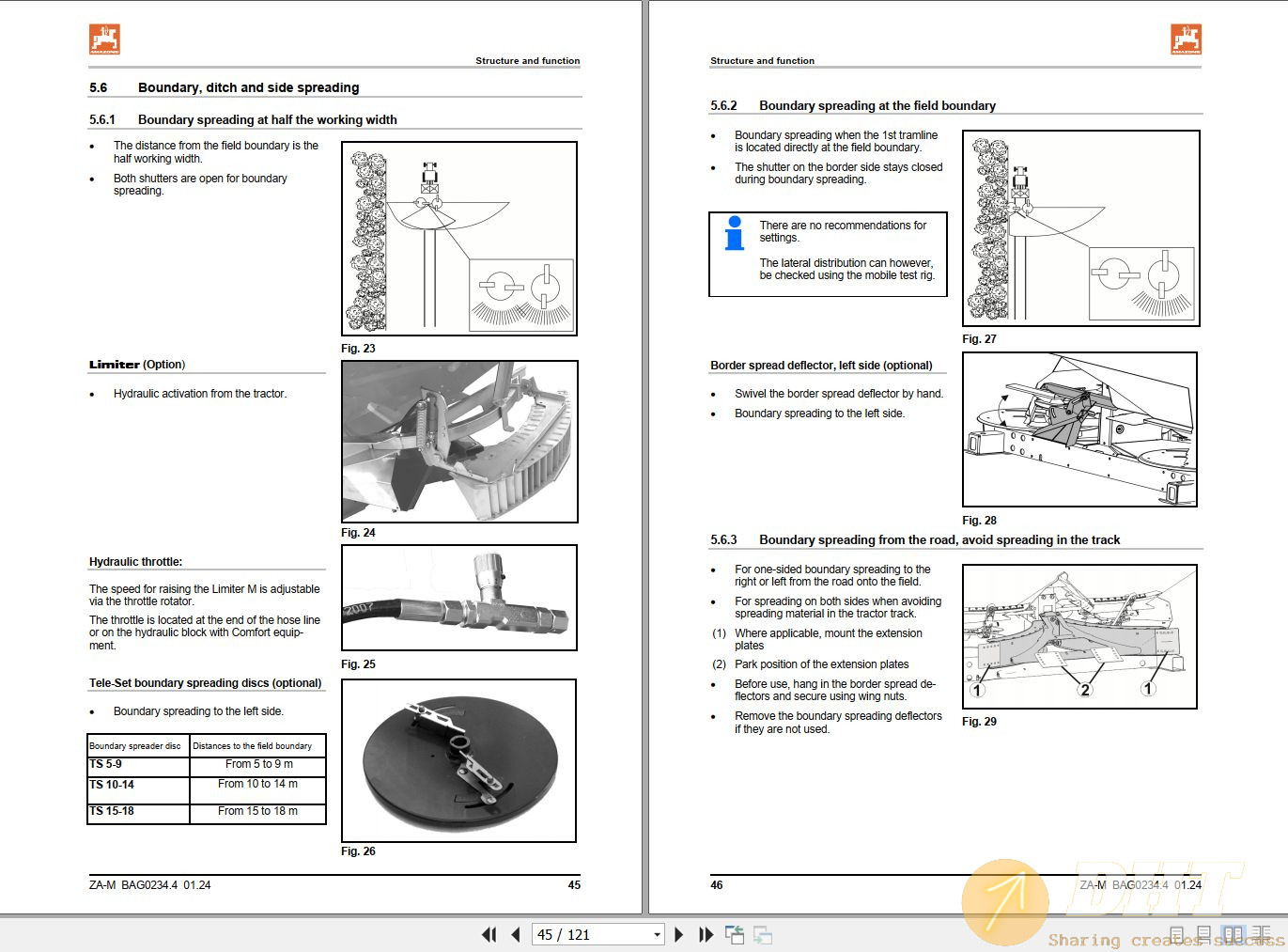Click the Fig. 28 border deflector drawing
The image size is (1288, 952).
pos(1080,429)
